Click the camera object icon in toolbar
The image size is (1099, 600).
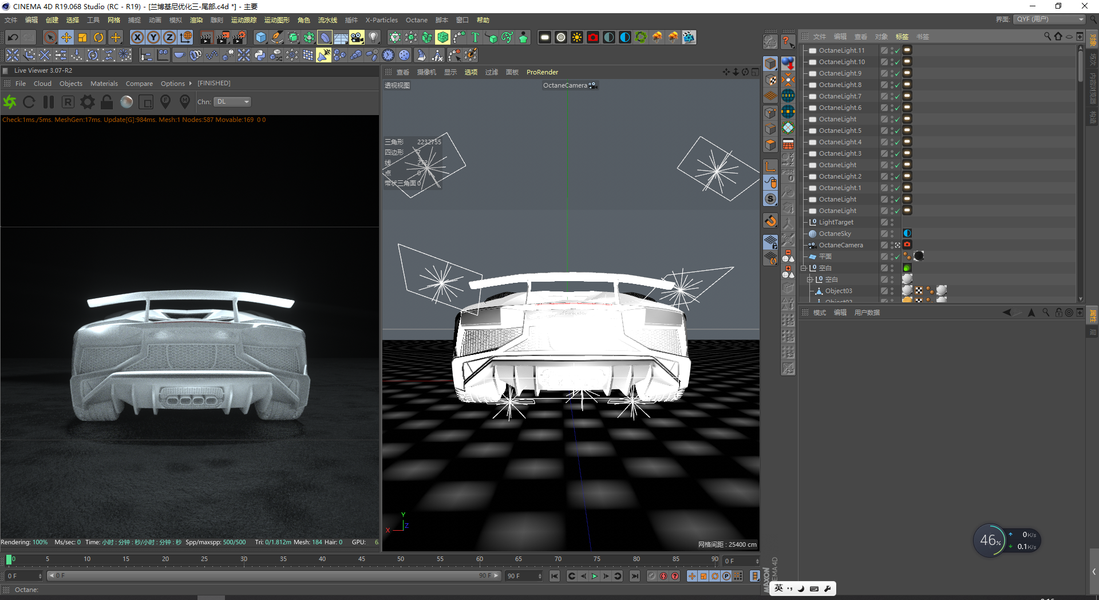click(356, 37)
